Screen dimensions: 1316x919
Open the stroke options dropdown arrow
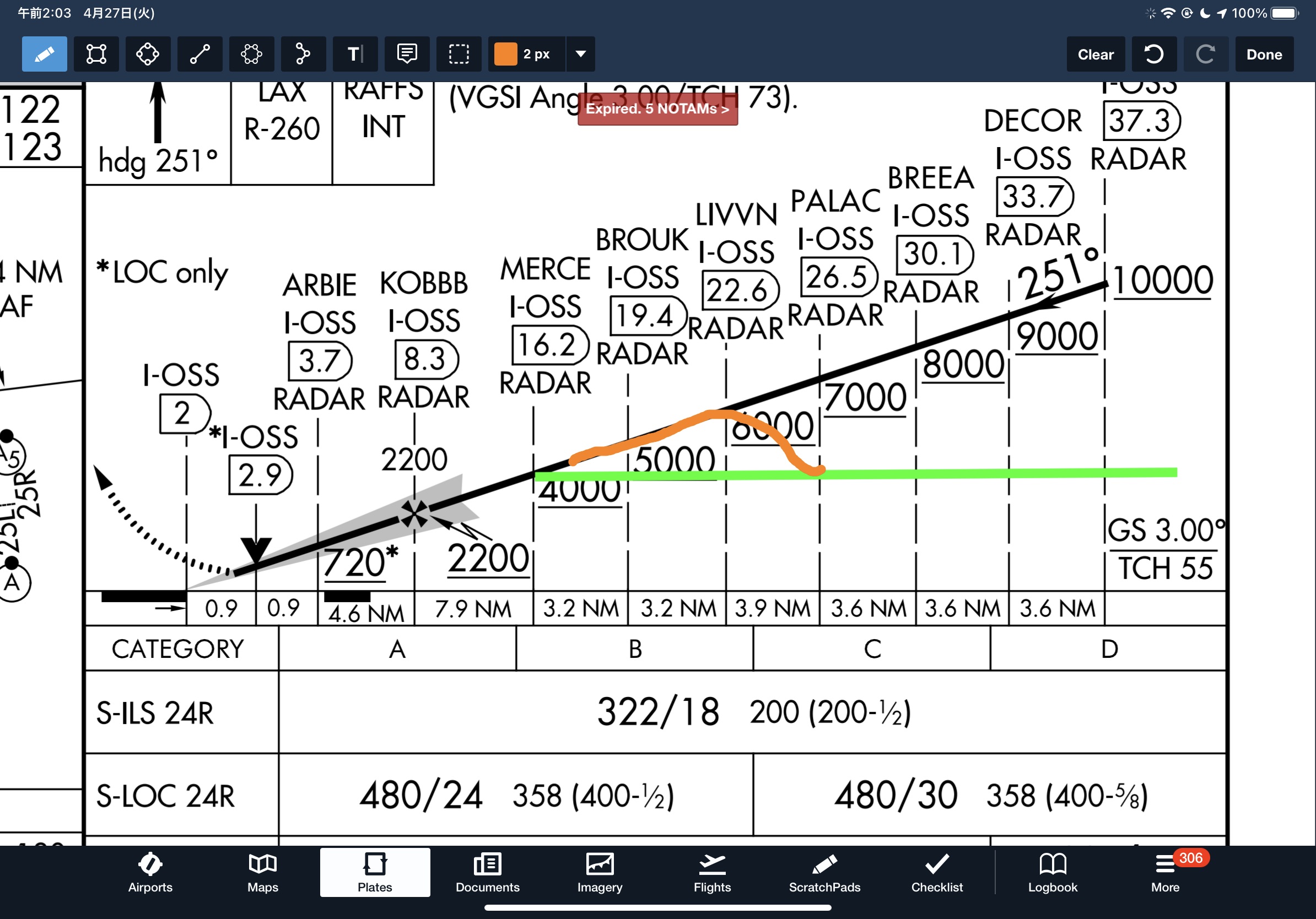580,55
